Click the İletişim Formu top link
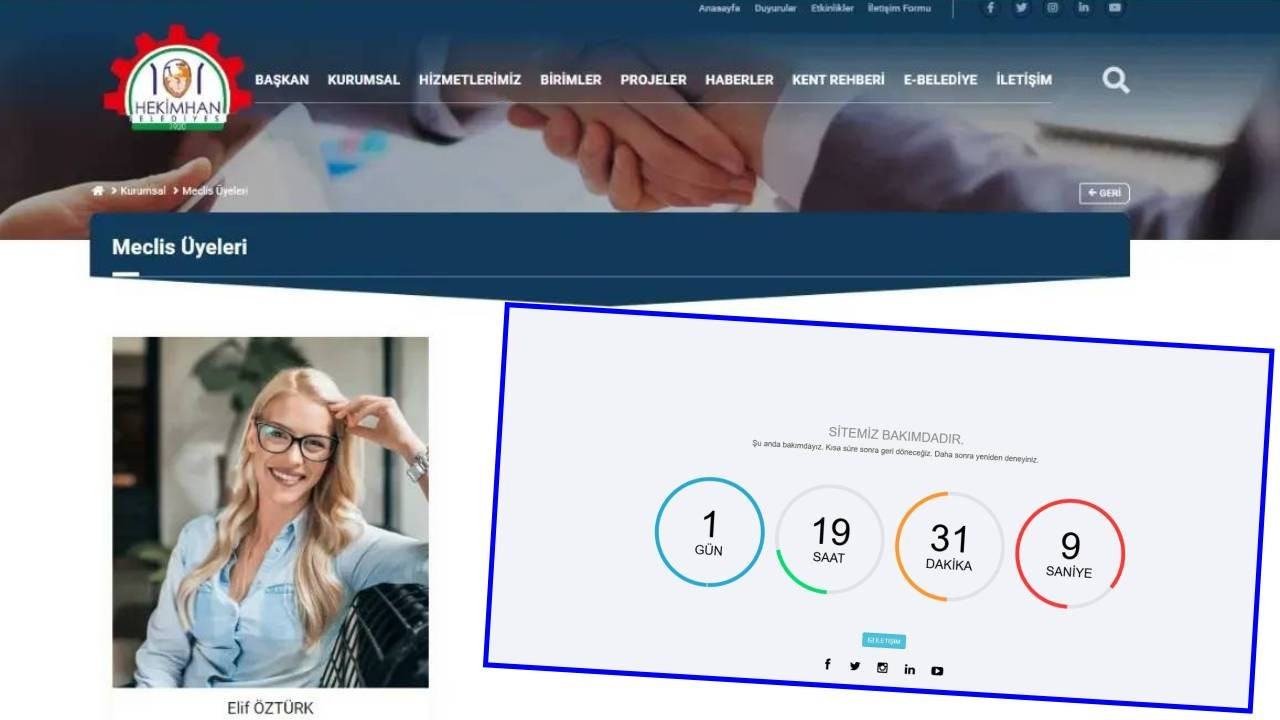The height and width of the screenshot is (720, 1280). pyautogui.click(x=899, y=8)
